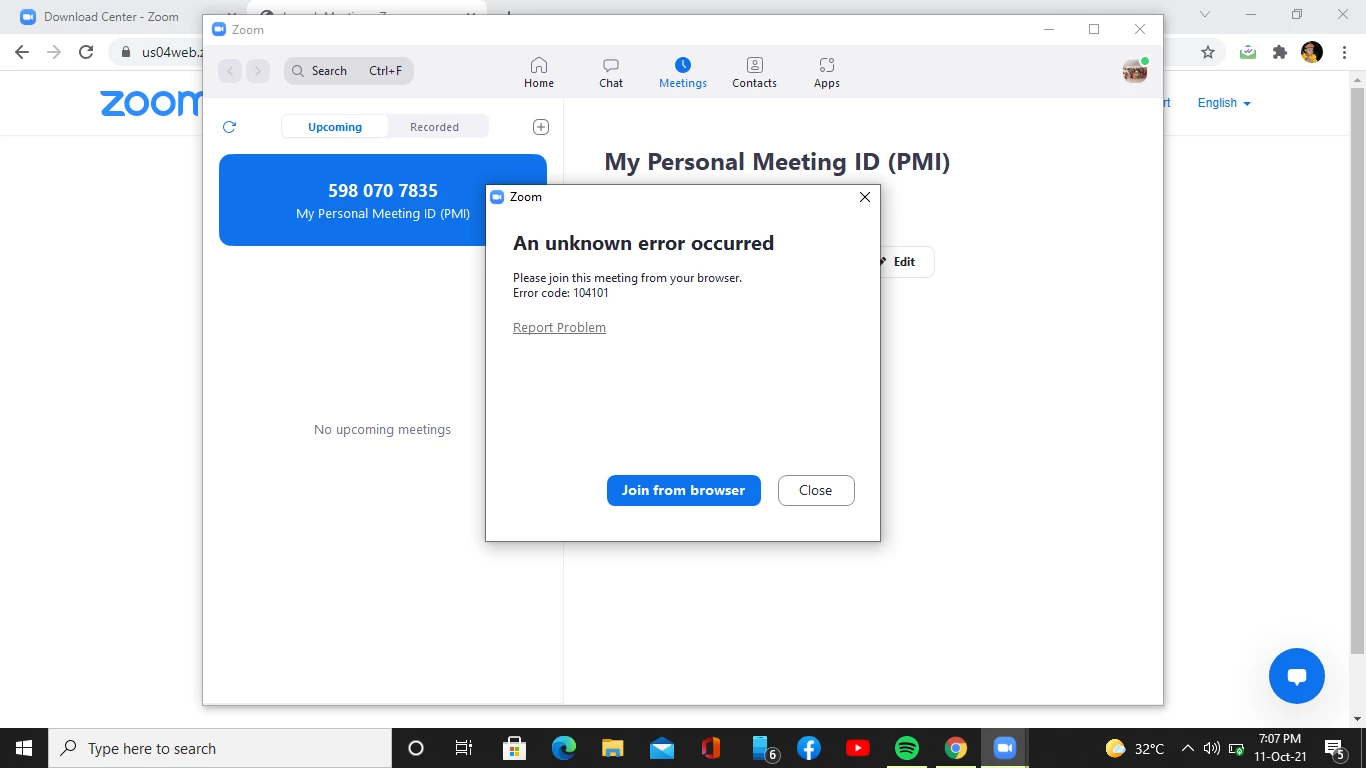Viewport: 1366px width, 768px height.
Task: Add a new meeting with the plus icon
Action: click(541, 127)
